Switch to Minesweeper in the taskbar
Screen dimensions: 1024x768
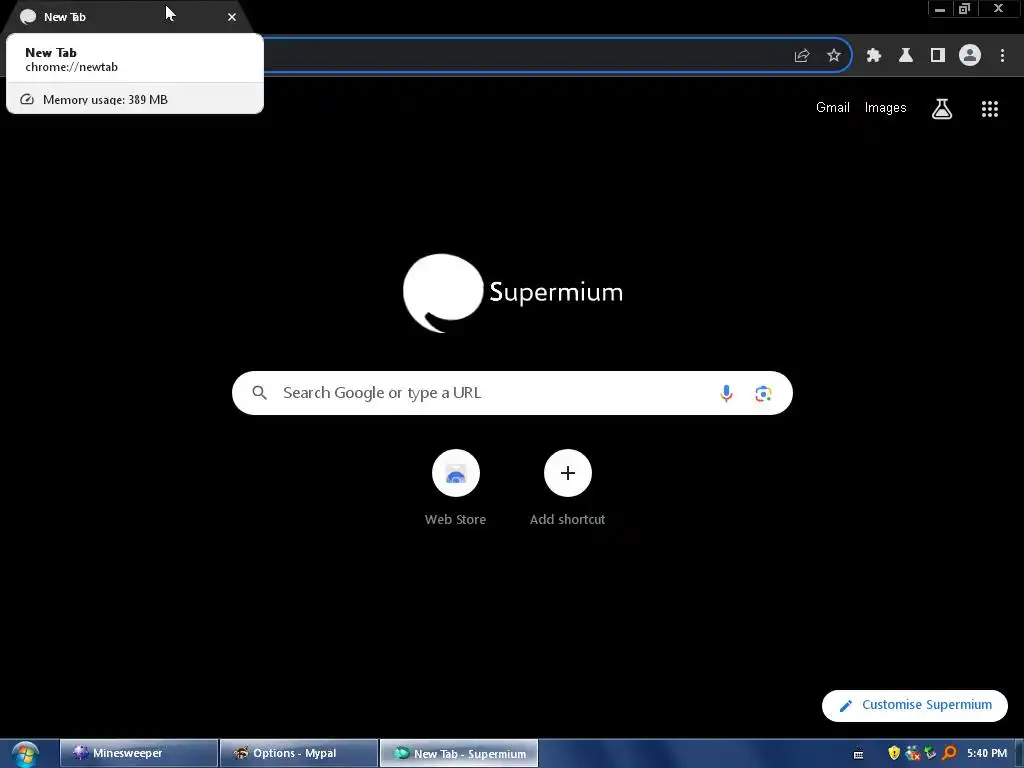(x=139, y=753)
